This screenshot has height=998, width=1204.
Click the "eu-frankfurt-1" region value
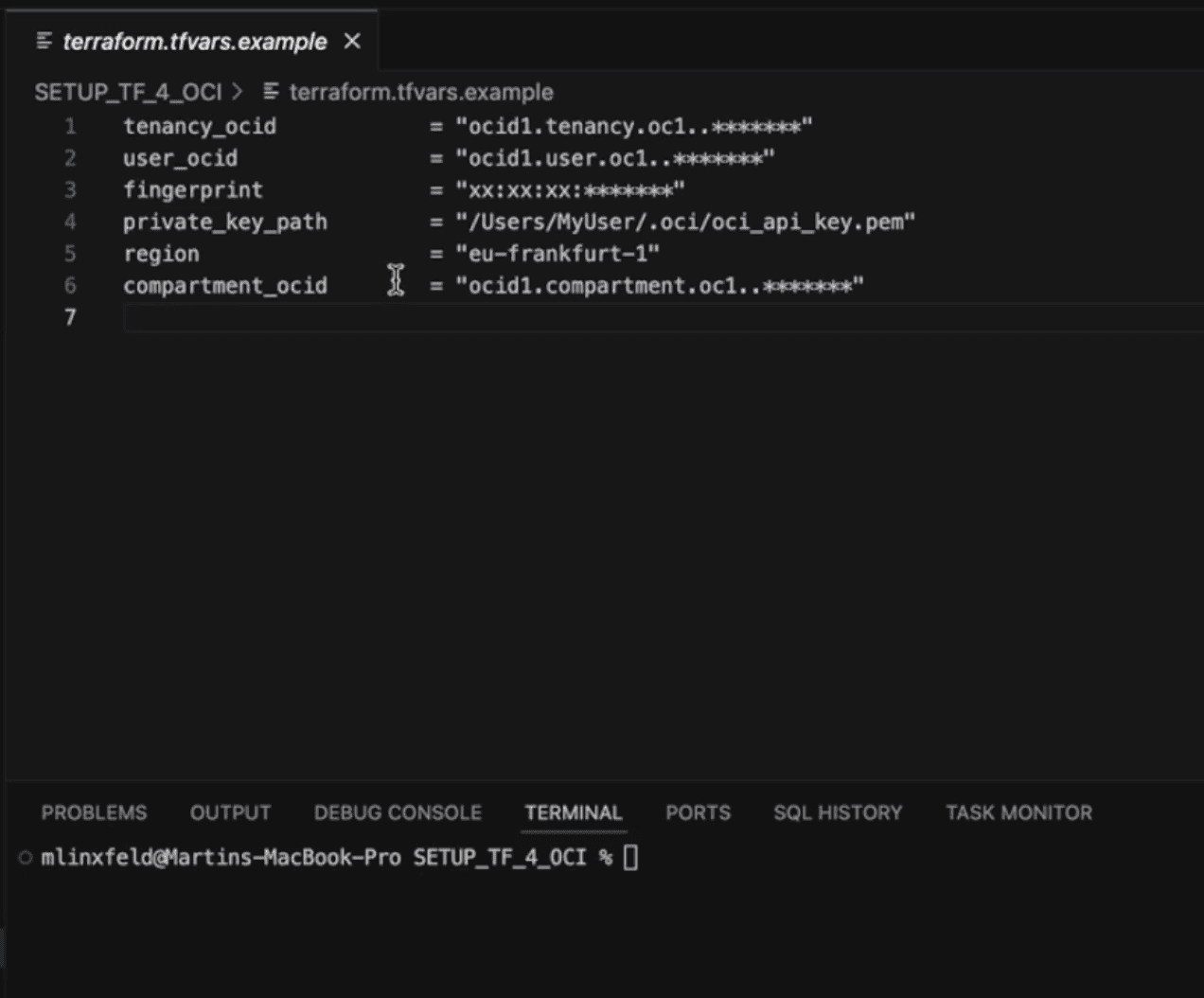558,254
